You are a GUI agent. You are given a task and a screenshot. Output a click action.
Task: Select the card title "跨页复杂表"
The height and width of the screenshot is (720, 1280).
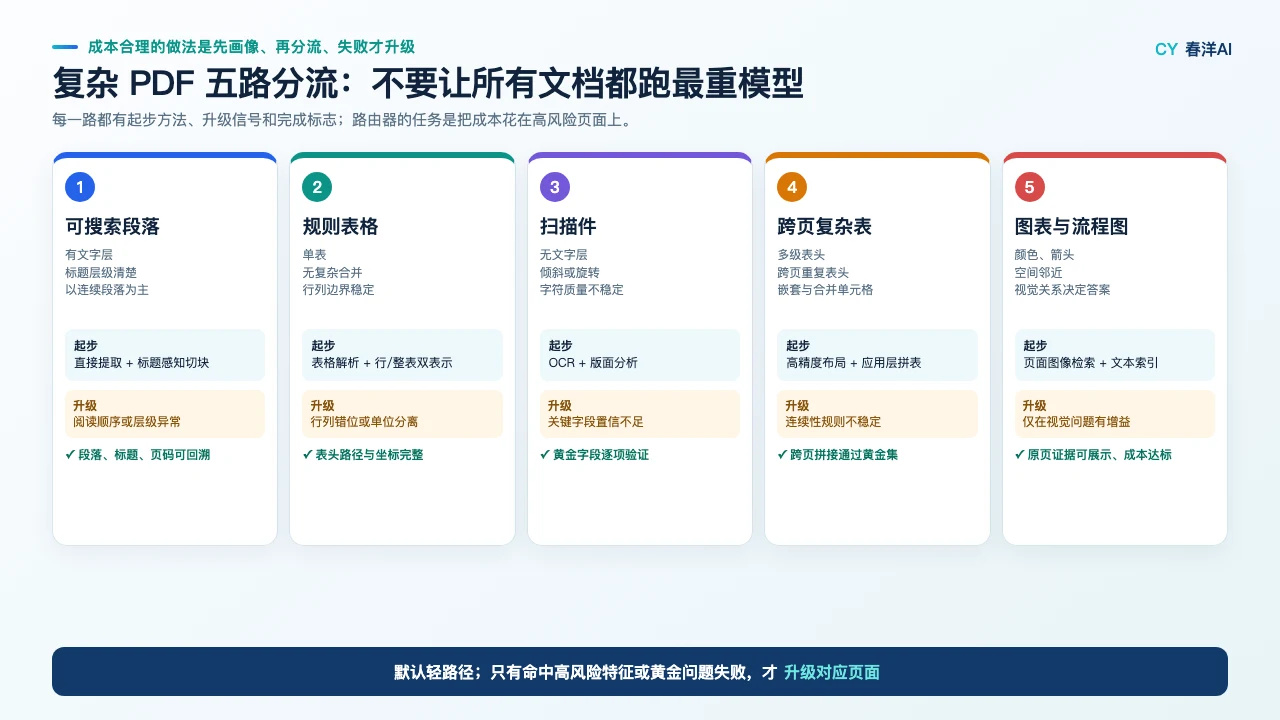pyautogui.click(x=824, y=227)
